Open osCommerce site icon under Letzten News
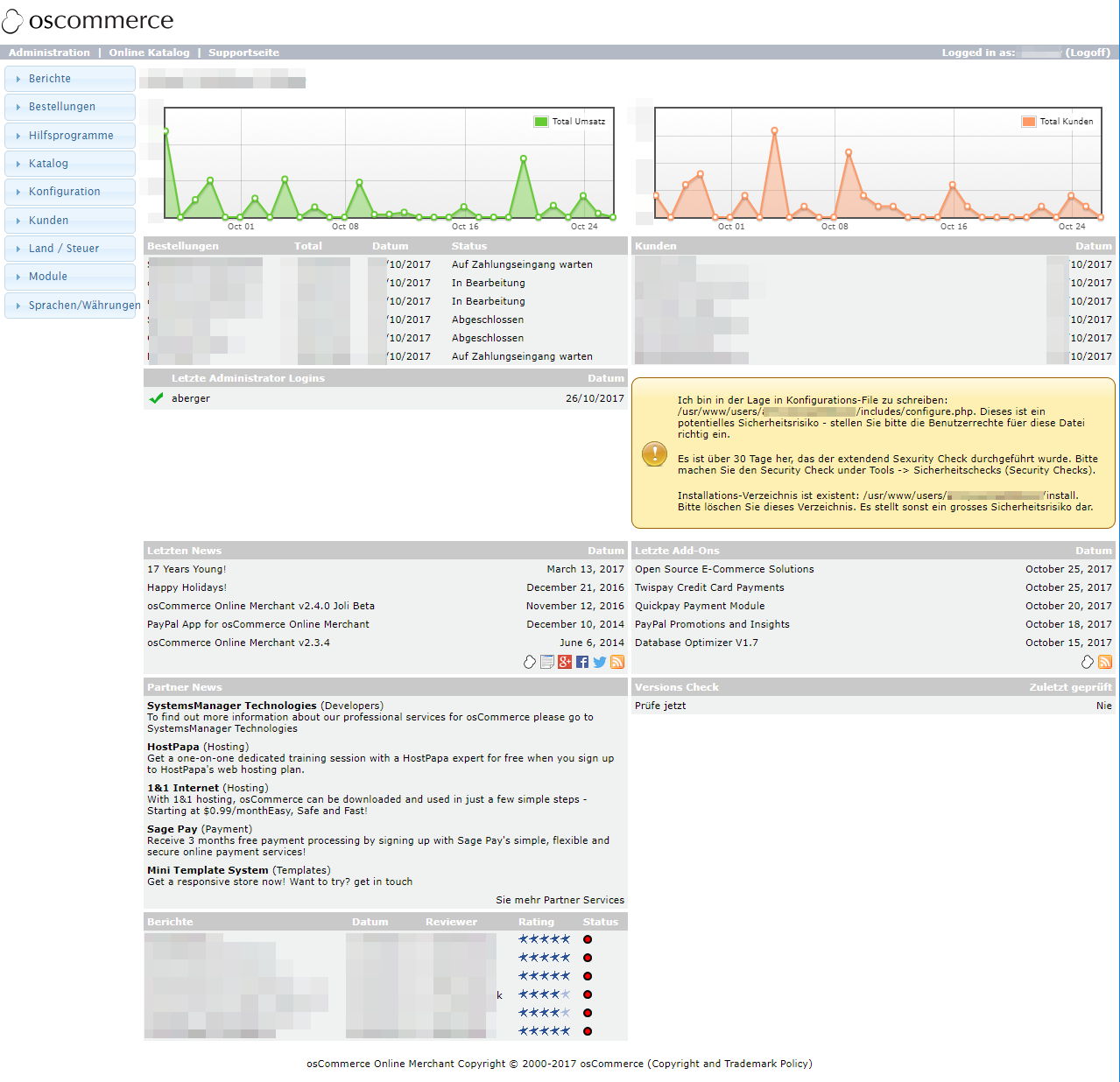1120x1082 pixels. point(530,662)
